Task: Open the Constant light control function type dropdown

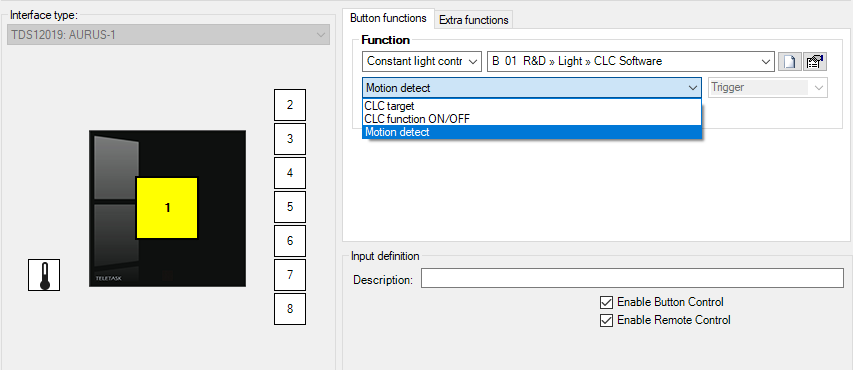Action: [x=422, y=61]
